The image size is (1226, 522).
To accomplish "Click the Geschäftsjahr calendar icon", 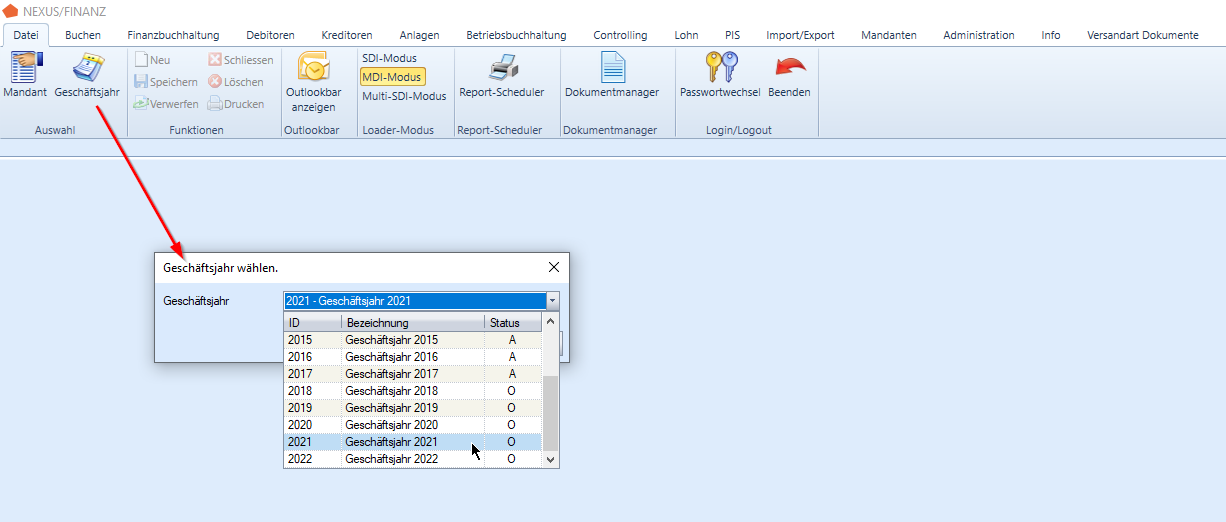I will click(87, 68).
